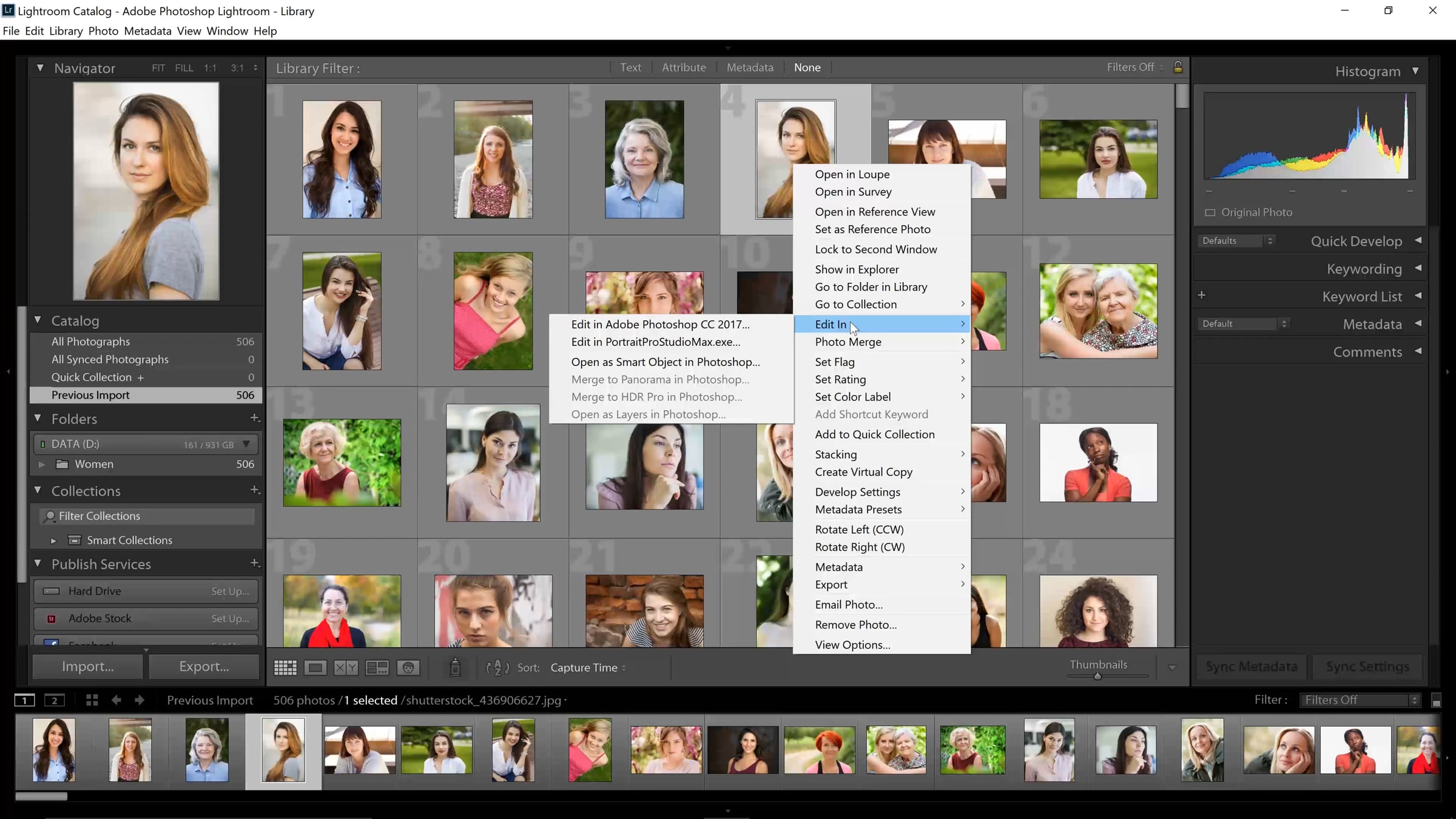Open People view face icon

point(408,668)
